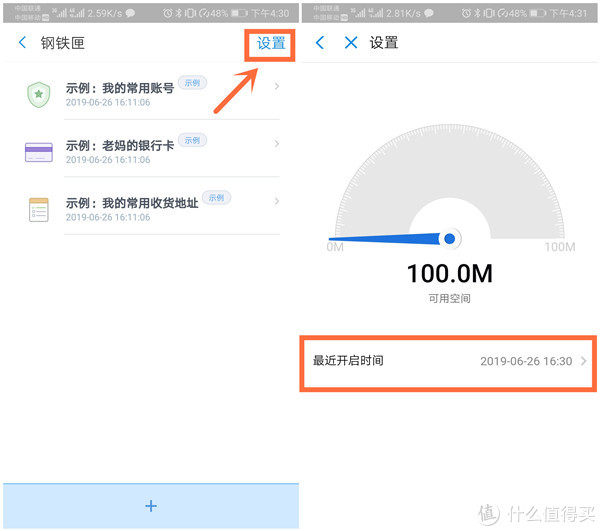Image resolution: width=600 pixels, height=531 pixels.
Task: Tap alarm icon in right phone status bar
Action: pos(466,13)
